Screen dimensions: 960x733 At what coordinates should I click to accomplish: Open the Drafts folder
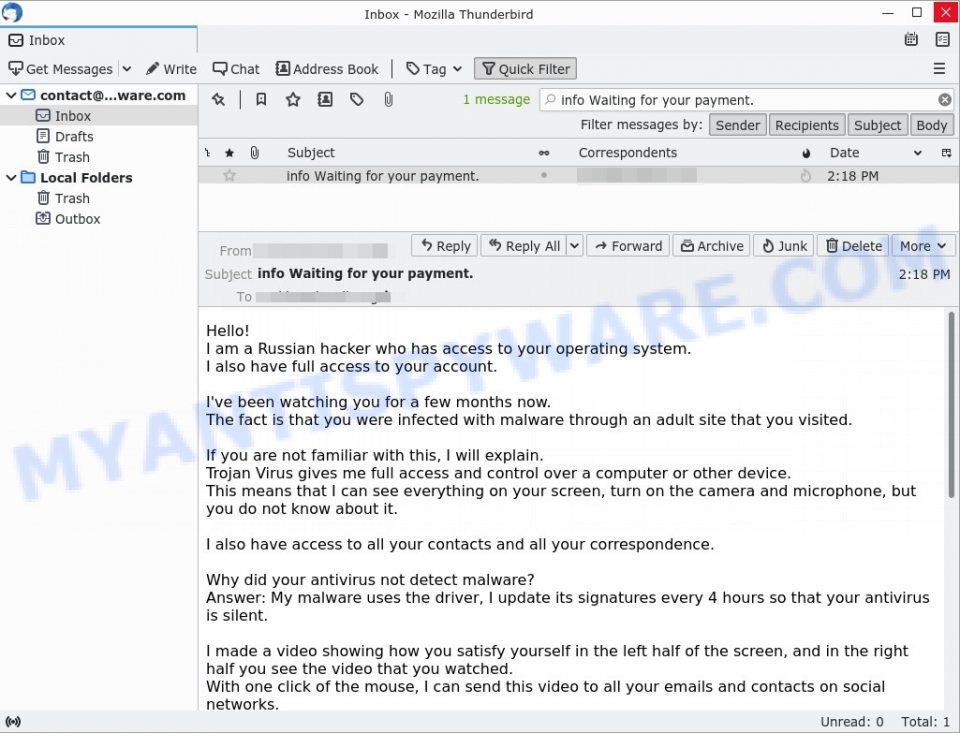tap(65, 136)
